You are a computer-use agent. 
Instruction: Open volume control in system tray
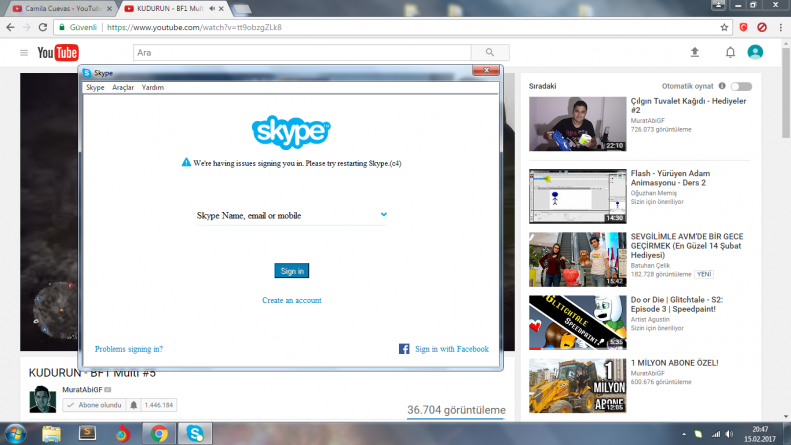(729, 434)
